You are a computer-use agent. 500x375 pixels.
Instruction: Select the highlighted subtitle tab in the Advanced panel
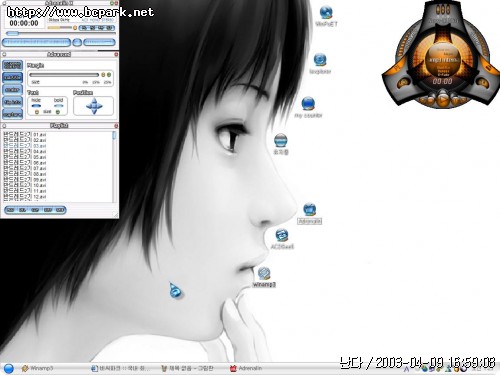click(13, 77)
